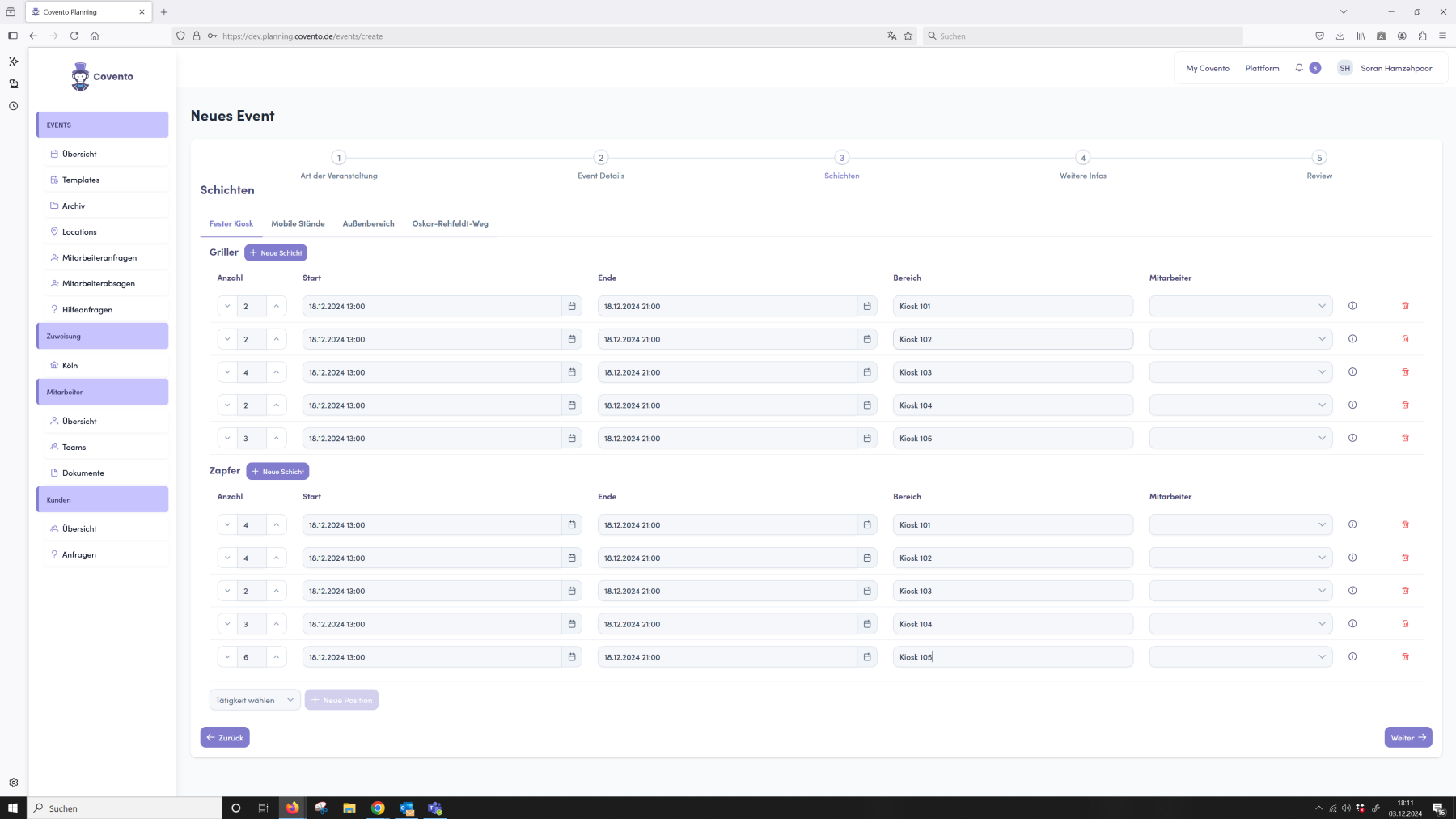1456x819 pixels.
Task: Open calendar picker for Griller Kiosk 102 start
Action: pos(572,339)
